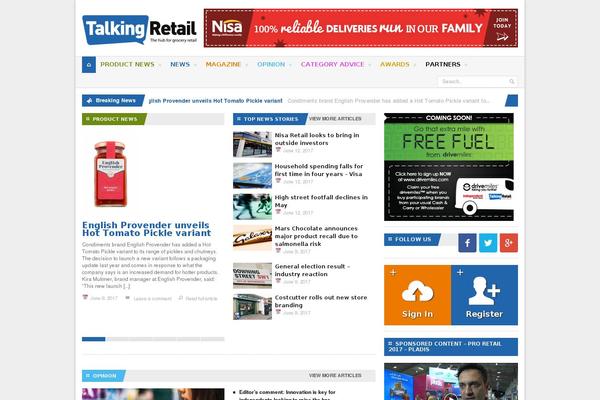
Task: Expand the Product News dropdown arrow
Action: click(x=160, y=65)
